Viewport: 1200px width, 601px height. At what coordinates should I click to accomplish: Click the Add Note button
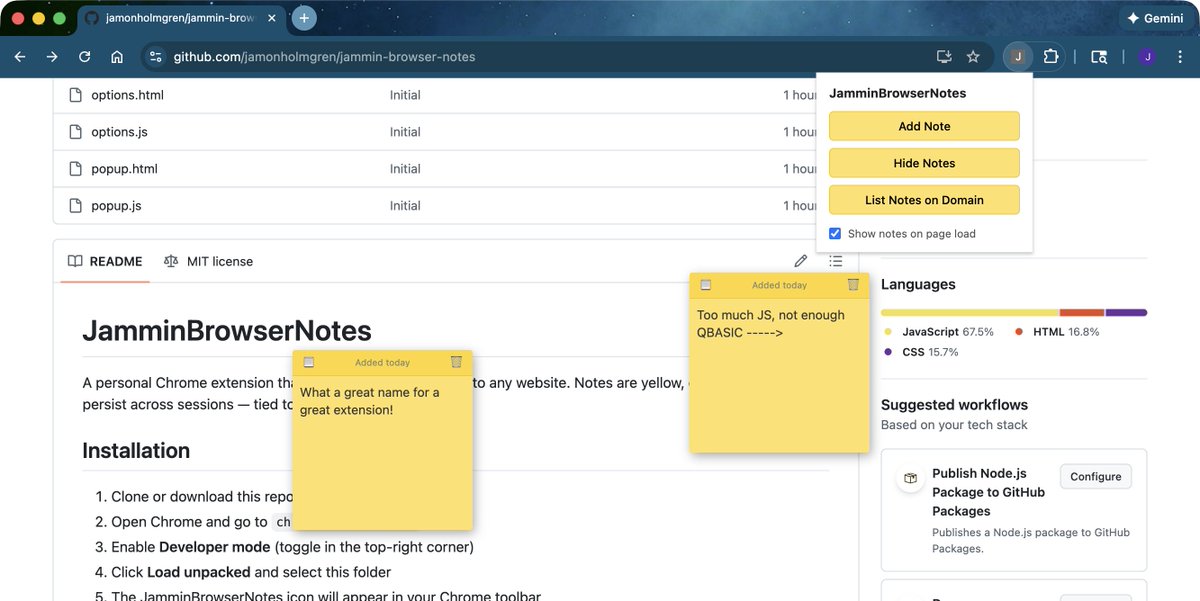pyautogui.click(x=924, y=126)
